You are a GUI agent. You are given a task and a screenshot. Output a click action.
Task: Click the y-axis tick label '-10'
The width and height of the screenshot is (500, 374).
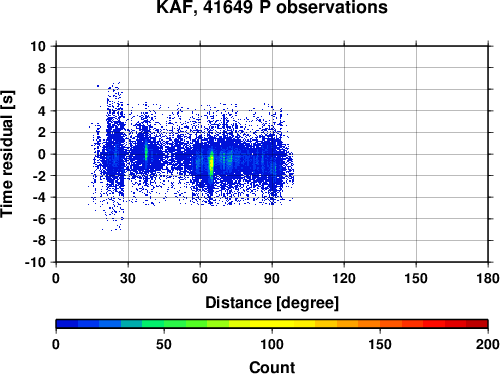[35, 263]
